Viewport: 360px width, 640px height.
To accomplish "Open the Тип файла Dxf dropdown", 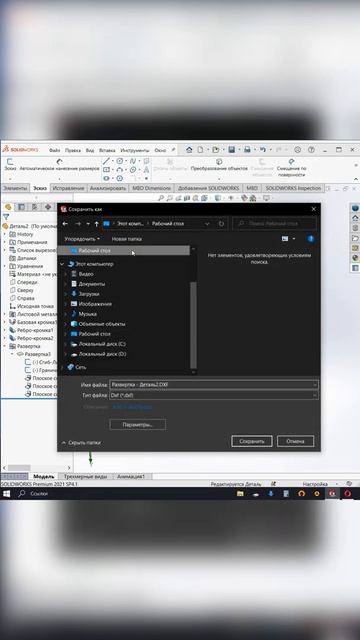I will point(214,395).
